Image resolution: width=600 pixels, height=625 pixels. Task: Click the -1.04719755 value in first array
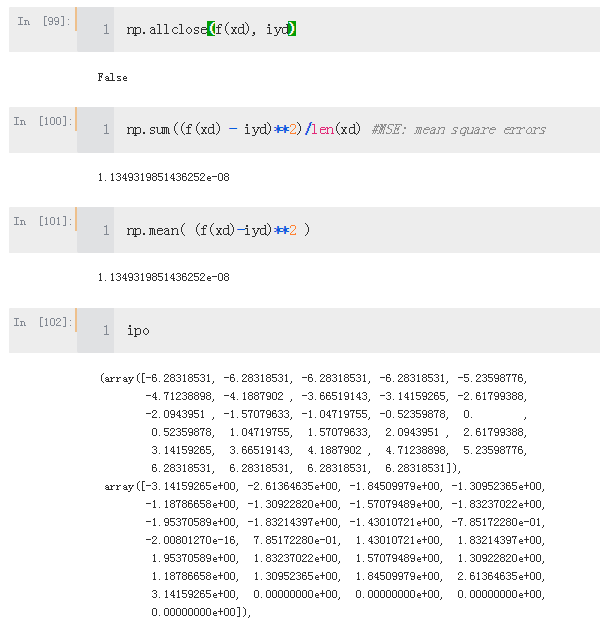[x=334, y=414]
